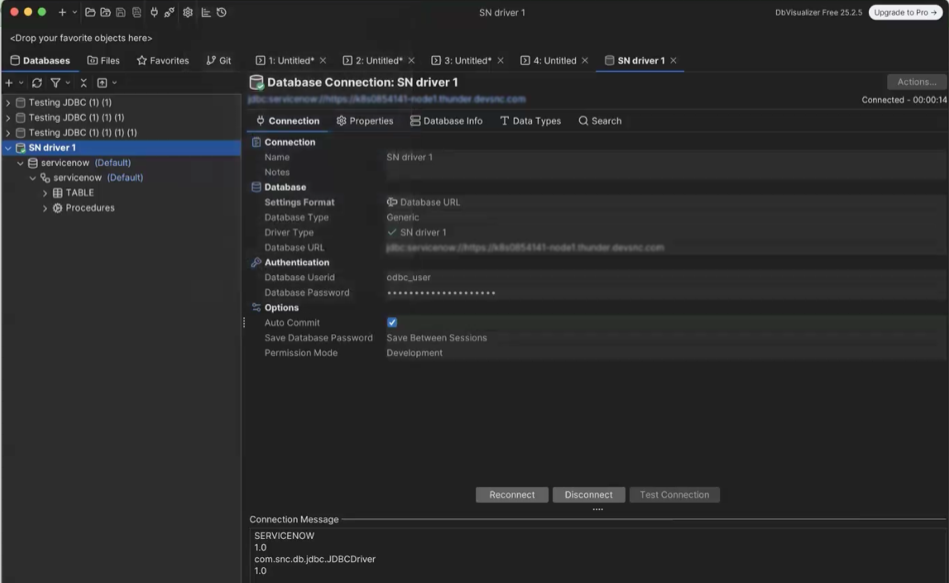Open the Properties sub-tab
Viewport: 949px width, 583px height.
[364, 121]
